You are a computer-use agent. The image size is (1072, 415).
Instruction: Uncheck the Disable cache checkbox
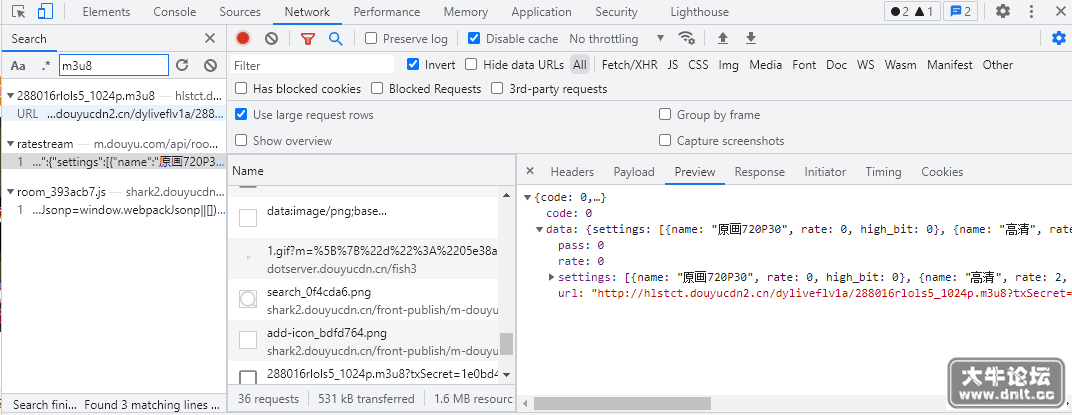click(474, 38)
